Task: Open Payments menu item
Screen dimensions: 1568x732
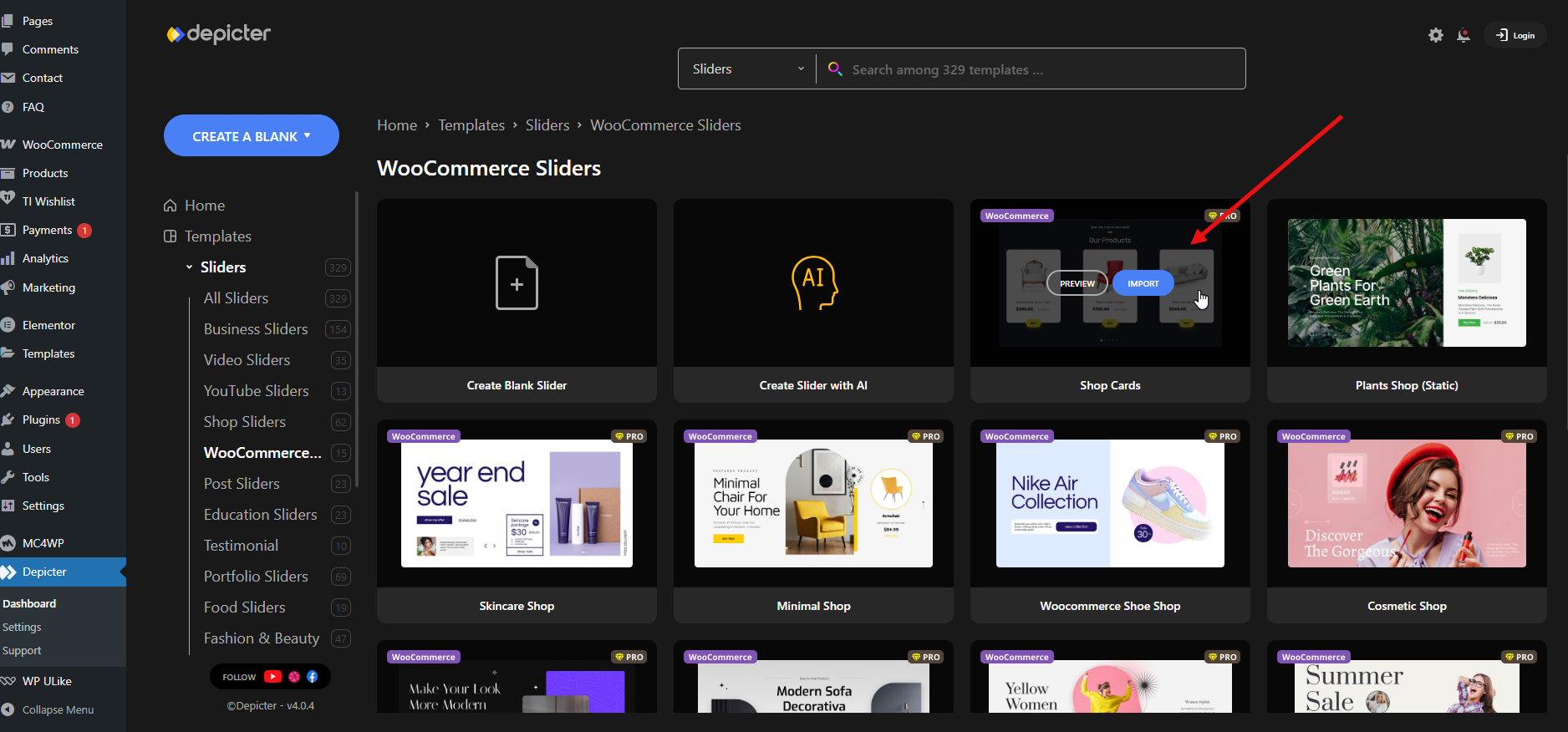Action: click(x=47, y=230)
